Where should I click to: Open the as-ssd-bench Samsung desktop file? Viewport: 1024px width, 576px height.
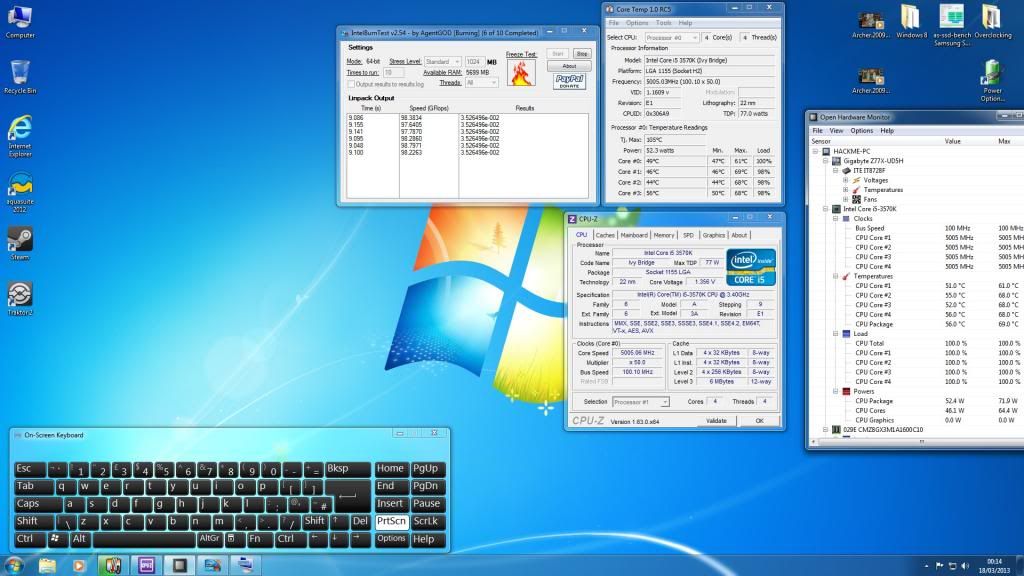pos(952,25)
